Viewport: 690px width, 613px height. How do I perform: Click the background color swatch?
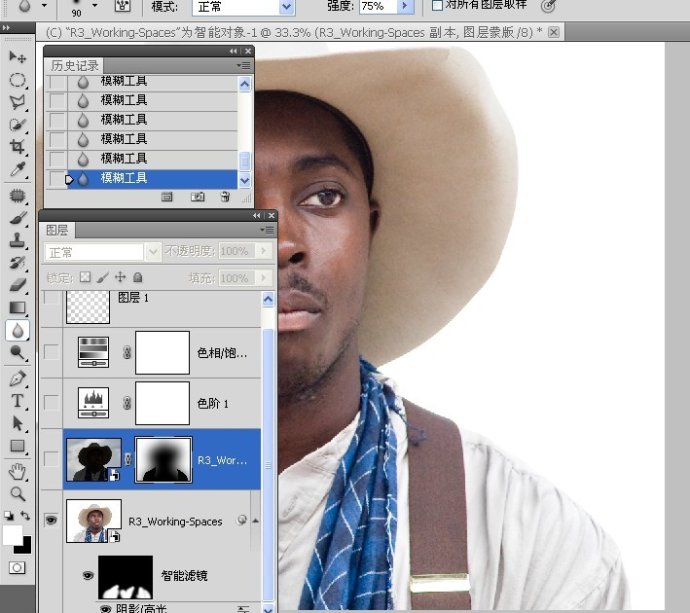[x=24, y=546]
